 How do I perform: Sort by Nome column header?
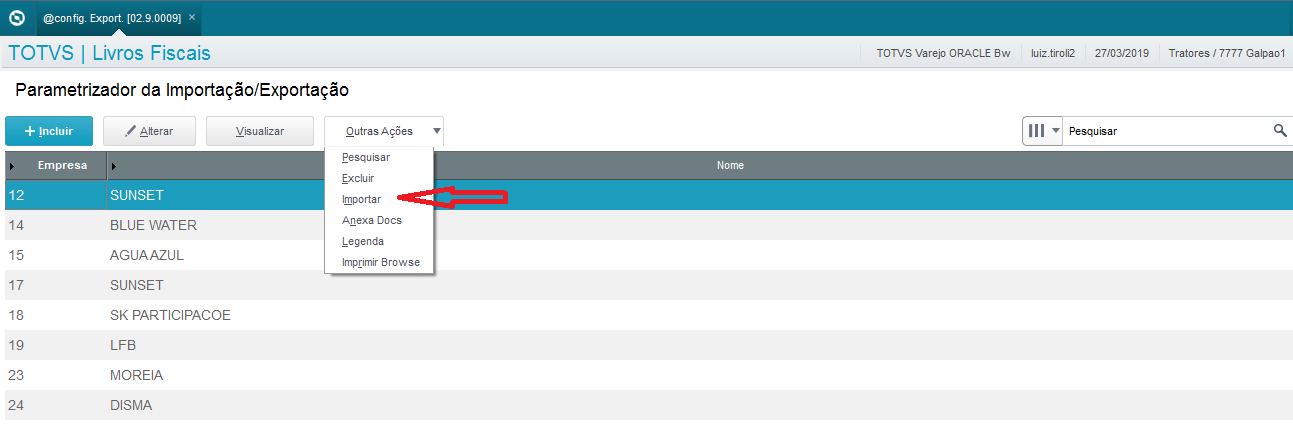(730, 165)
